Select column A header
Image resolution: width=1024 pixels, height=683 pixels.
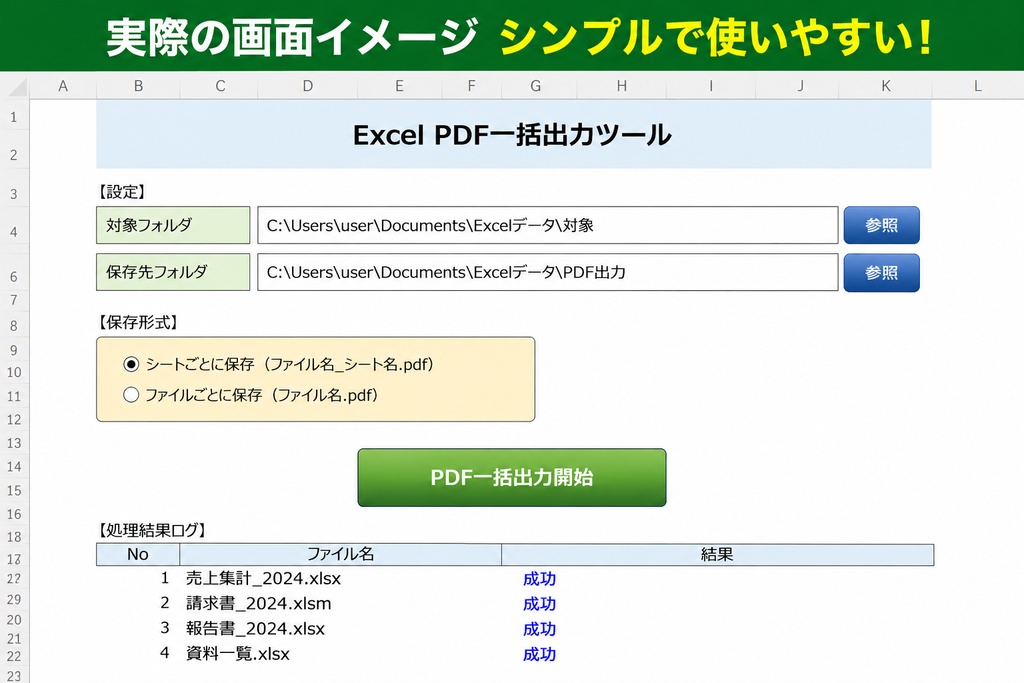coord(63,86)
